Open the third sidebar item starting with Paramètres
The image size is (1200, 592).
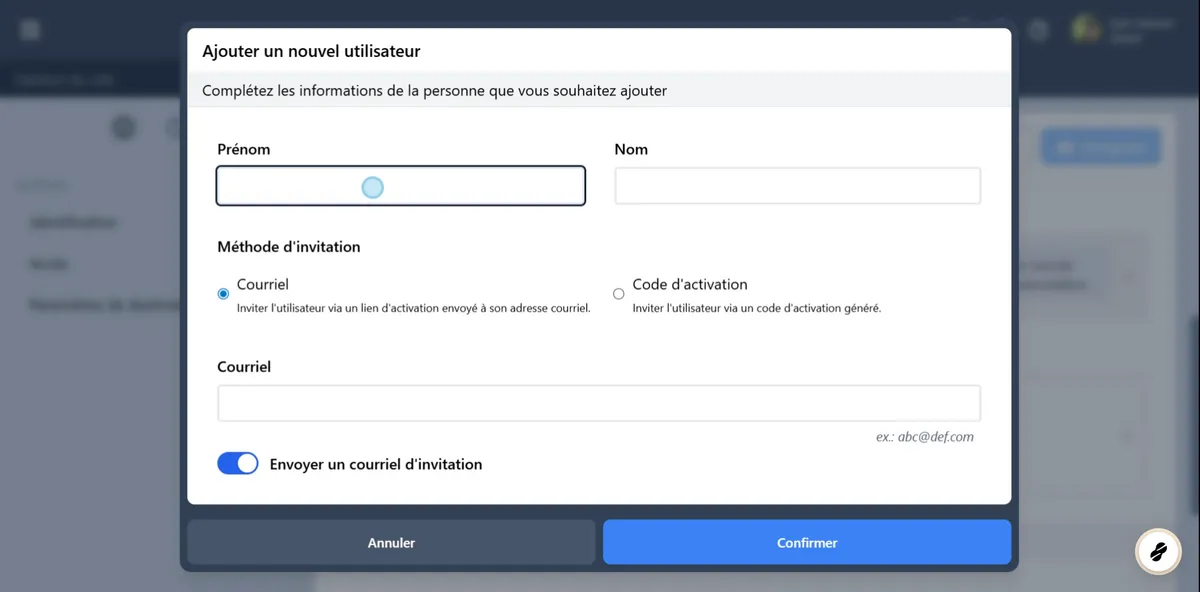pyautogui.click(x=90, y=305)
